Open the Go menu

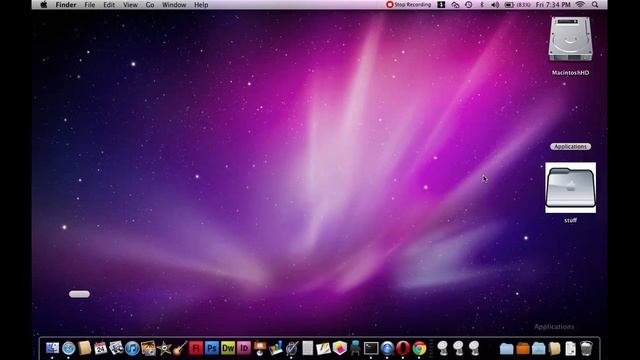(150, 5)
